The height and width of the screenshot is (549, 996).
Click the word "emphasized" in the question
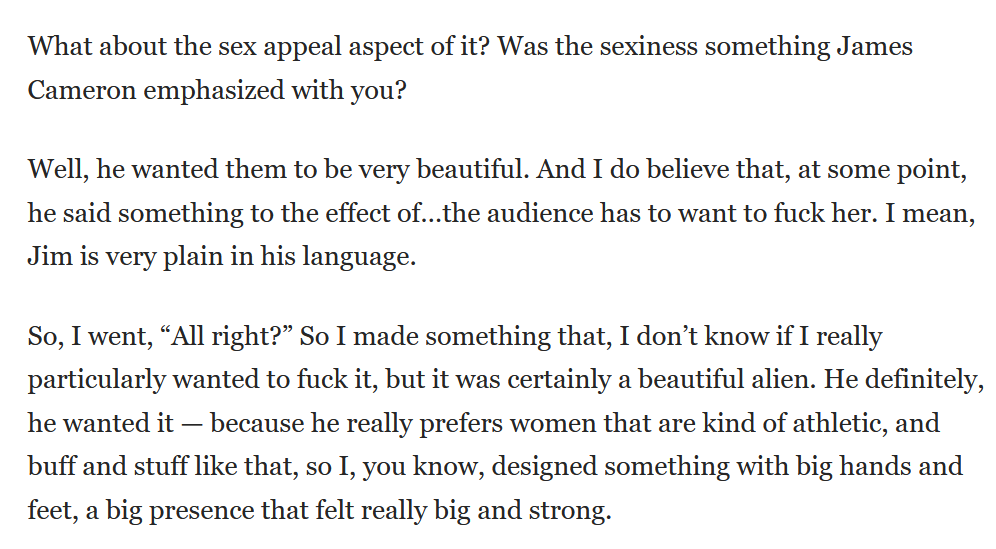click(x=214, y=90)
